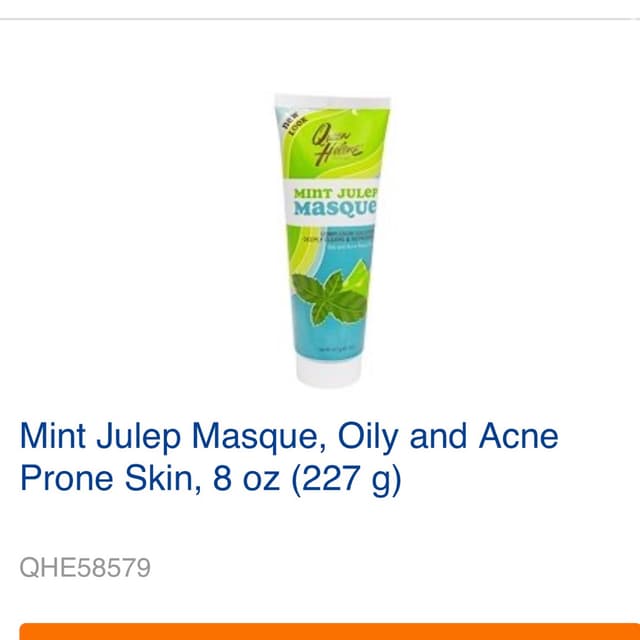Open the 'Mint Julep Masque' product title link

tap(169, 436)
